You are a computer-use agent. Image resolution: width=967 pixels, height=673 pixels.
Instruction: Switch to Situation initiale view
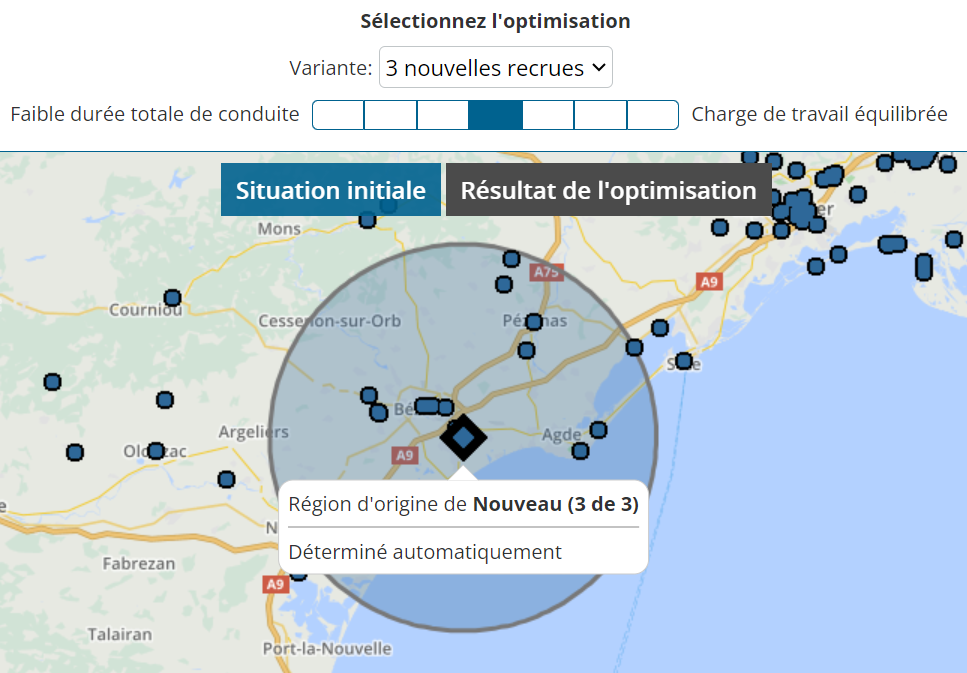(x=330, y=190)
